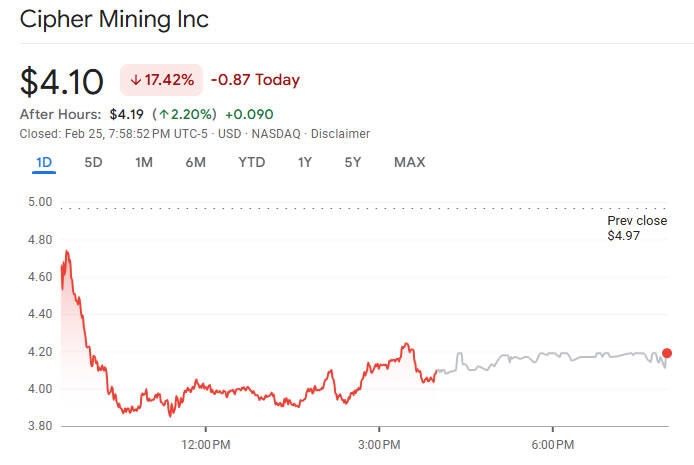Click the Prev close $4.97 label
The image size is (694, 465).
(636, 228)
